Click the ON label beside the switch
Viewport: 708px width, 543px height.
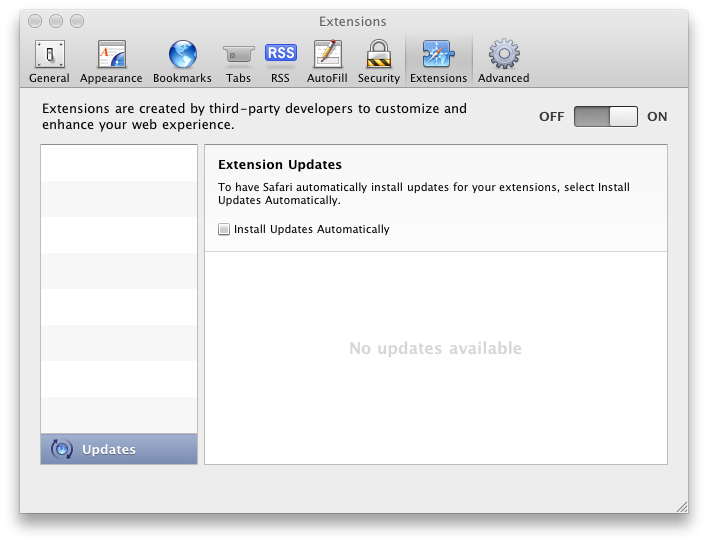pyautogui.click(x=657, y=116)
